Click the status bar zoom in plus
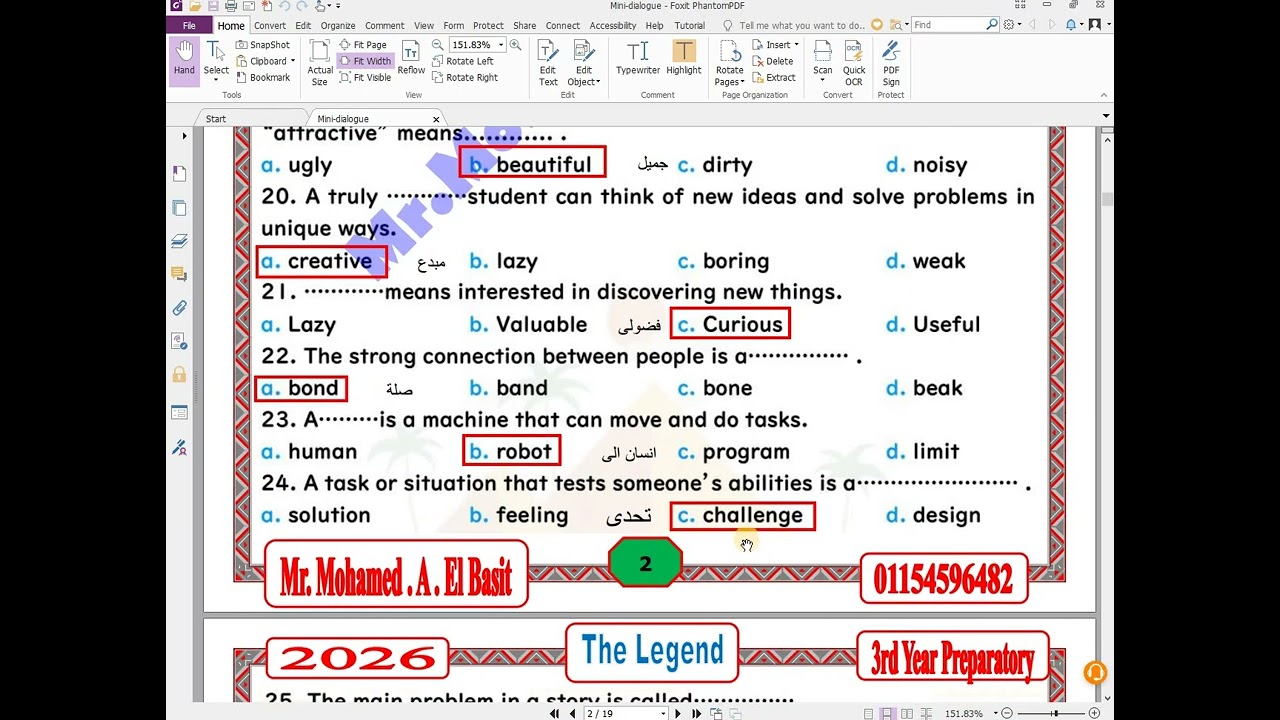 (x=1094, y=713)
